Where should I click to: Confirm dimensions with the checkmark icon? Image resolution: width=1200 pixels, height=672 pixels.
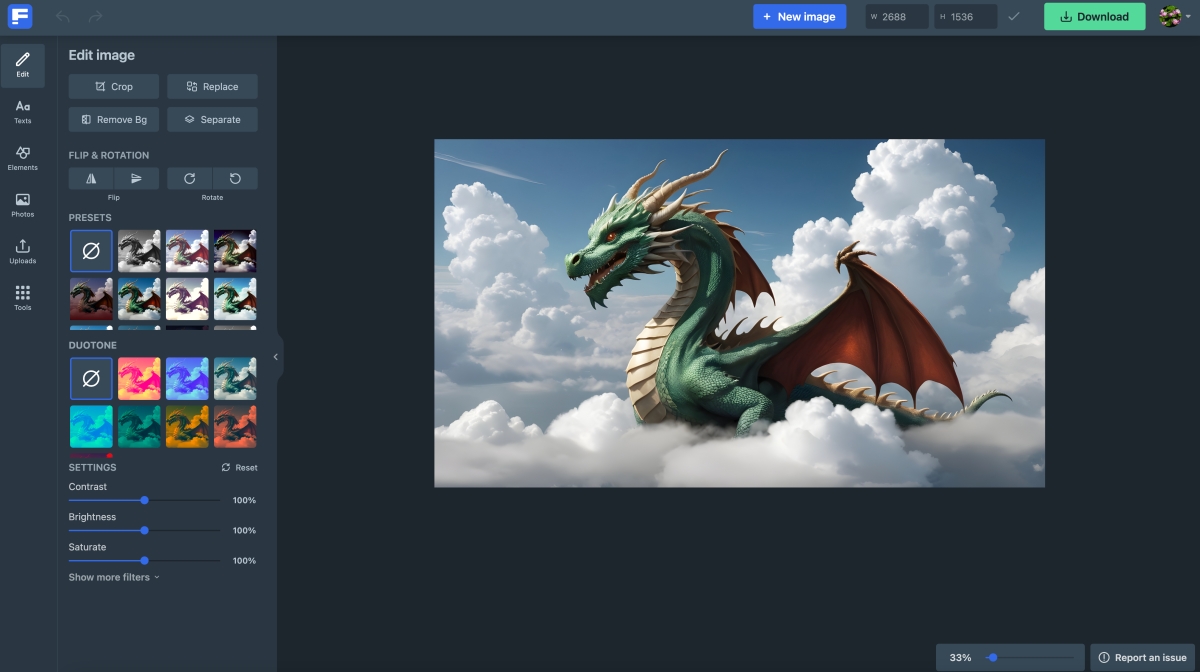tap(1014, 16)
